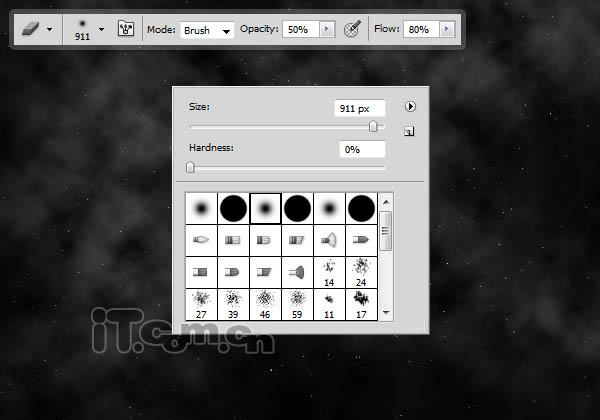The width and height of the screenshot is (600, 420).
Task: Open the Opacity slider arrow
Action: 327,29
